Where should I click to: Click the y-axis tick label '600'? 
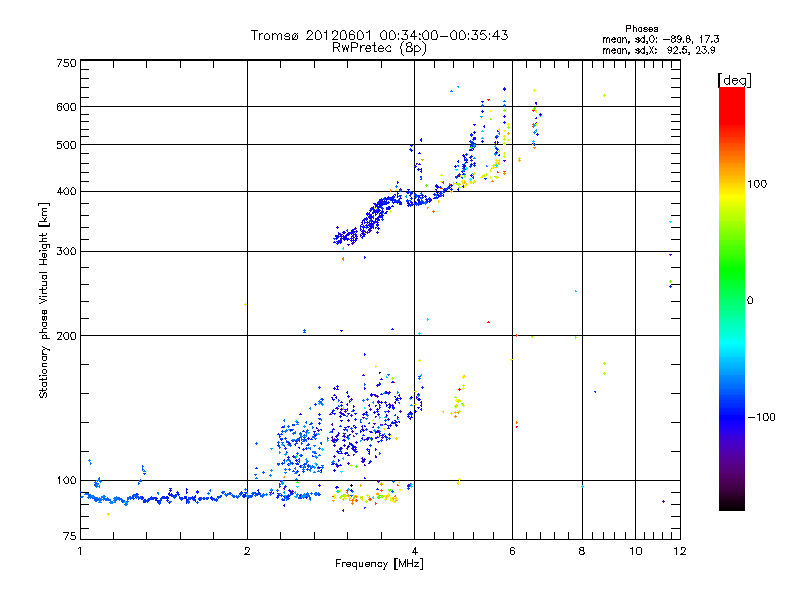66,107
